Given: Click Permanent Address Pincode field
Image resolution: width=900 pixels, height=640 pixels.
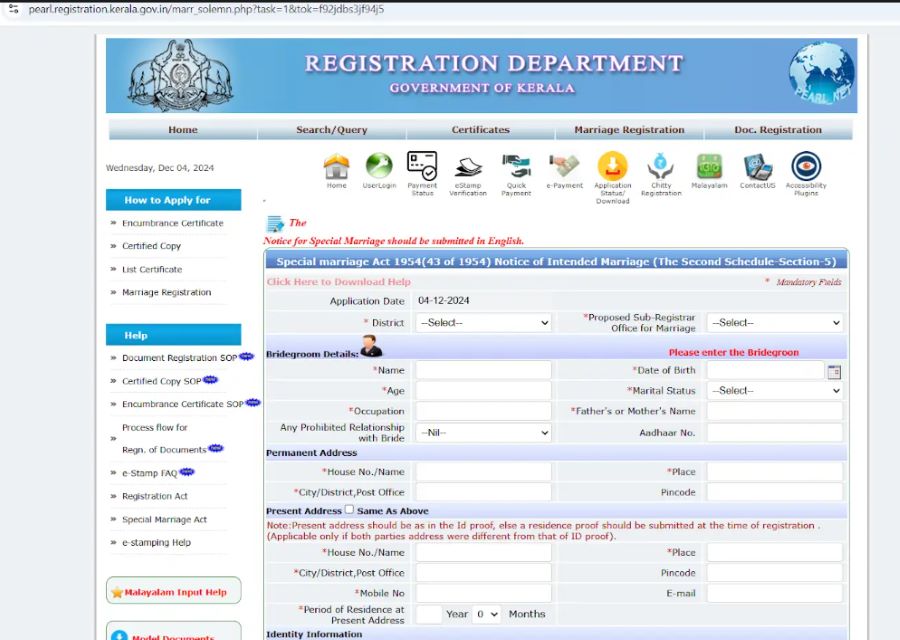Looking at the screenshot, I should pos(775,492).
